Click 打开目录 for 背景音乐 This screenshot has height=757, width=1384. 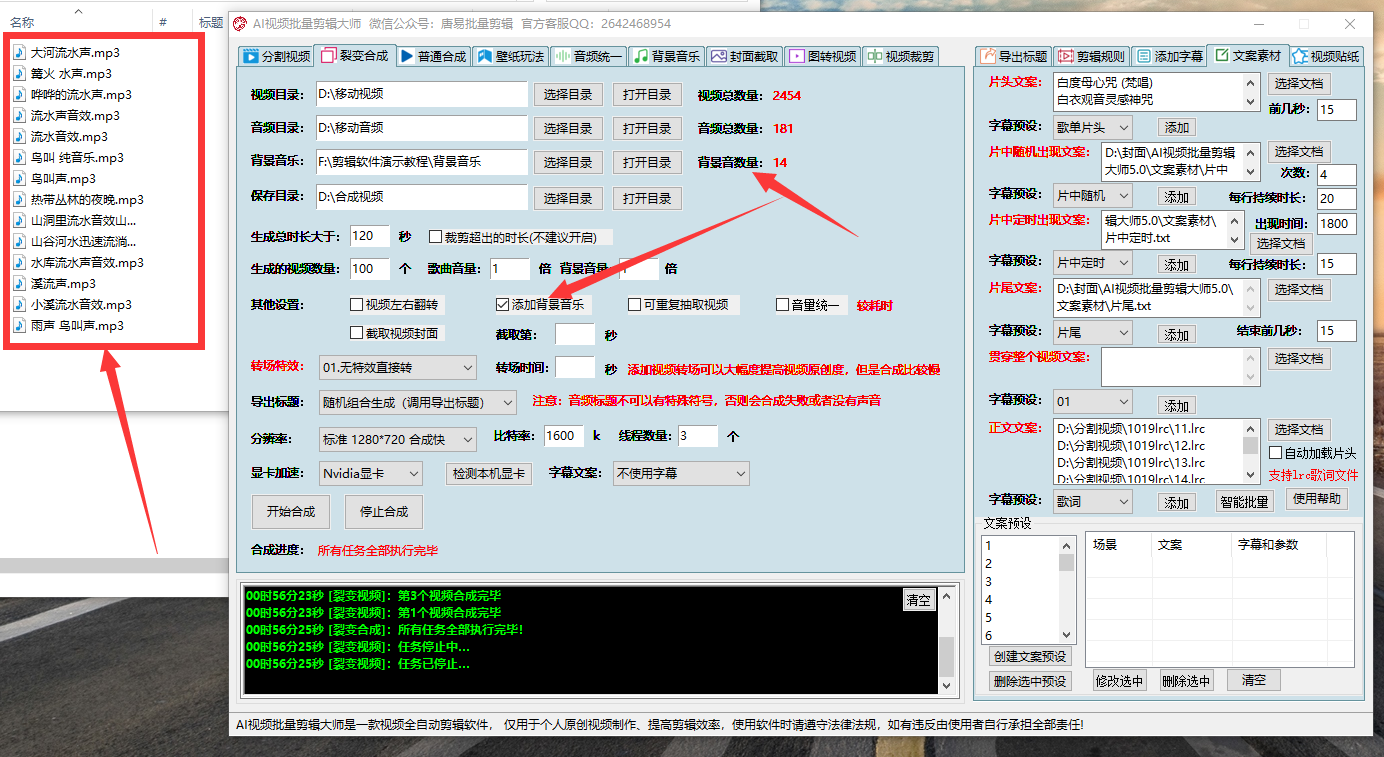pyautogui.click(x=647, y=162)
